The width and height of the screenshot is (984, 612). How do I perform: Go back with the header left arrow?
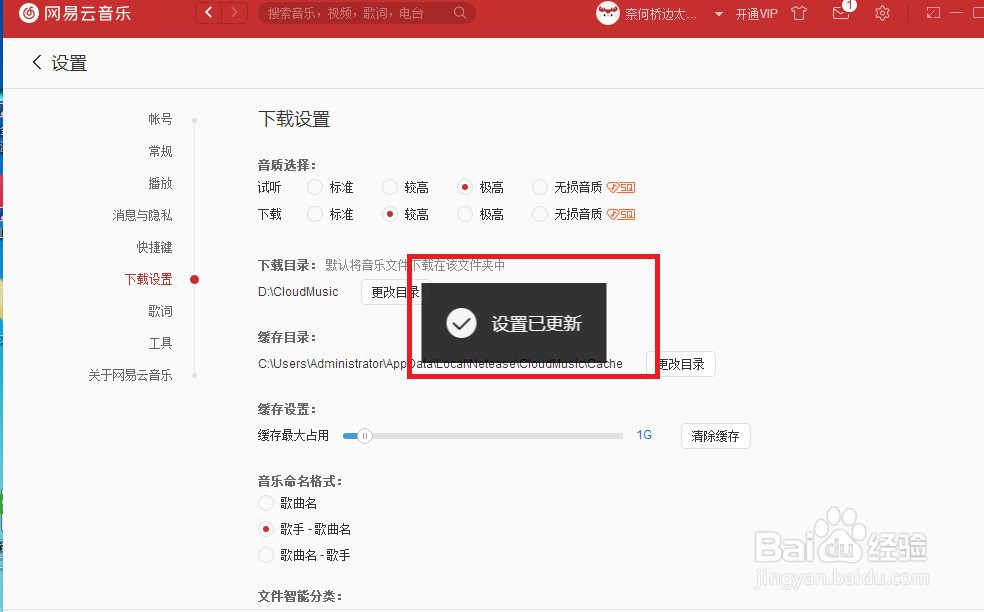pos(209,13)
